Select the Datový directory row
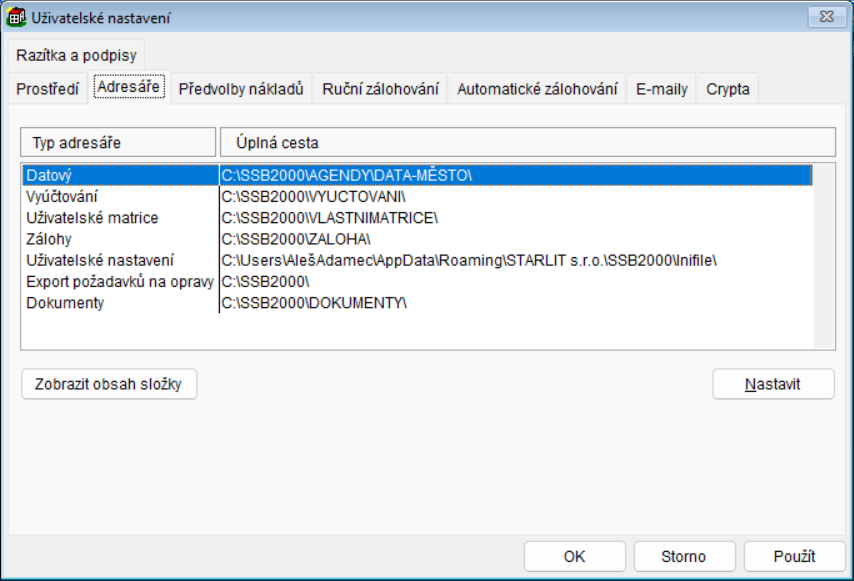Viewport: 854px width, 581px height. point(120,175)
